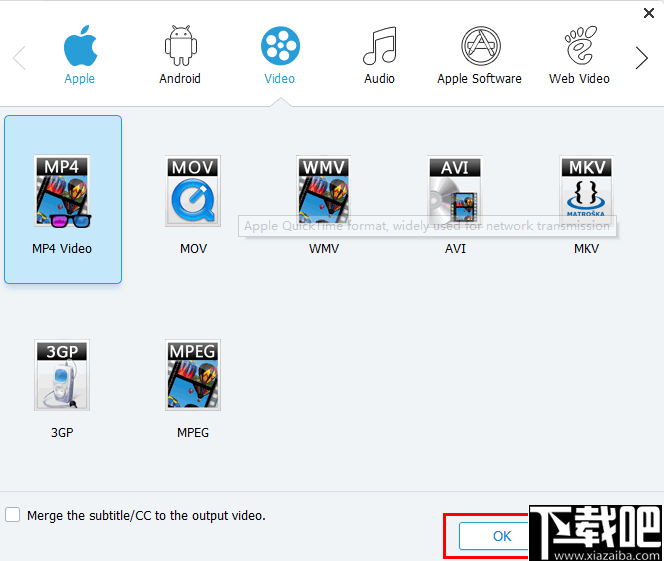664x561 pixels.
Task: Select the Android robot category icon
Action: (181, 46)
